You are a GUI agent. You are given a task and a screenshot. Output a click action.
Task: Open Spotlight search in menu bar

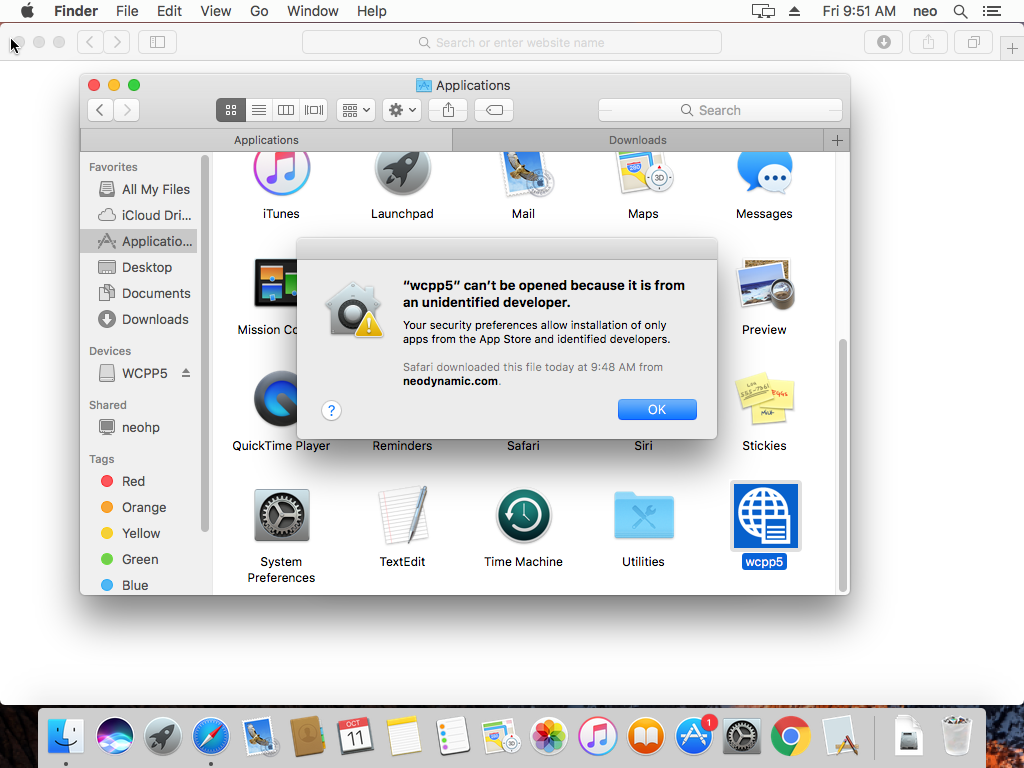click(960, 11)
